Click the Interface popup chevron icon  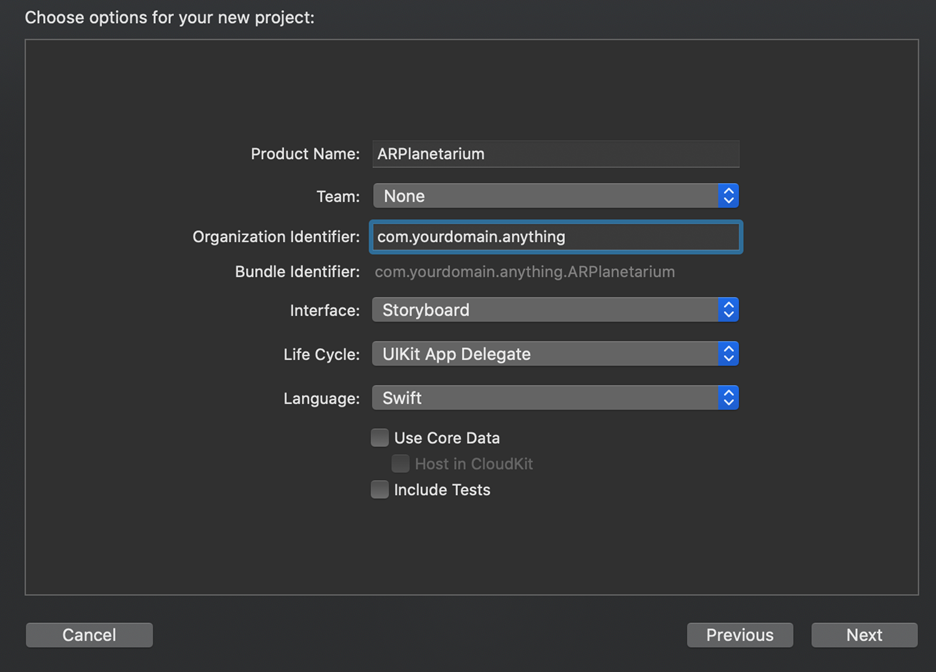point(728,310)
